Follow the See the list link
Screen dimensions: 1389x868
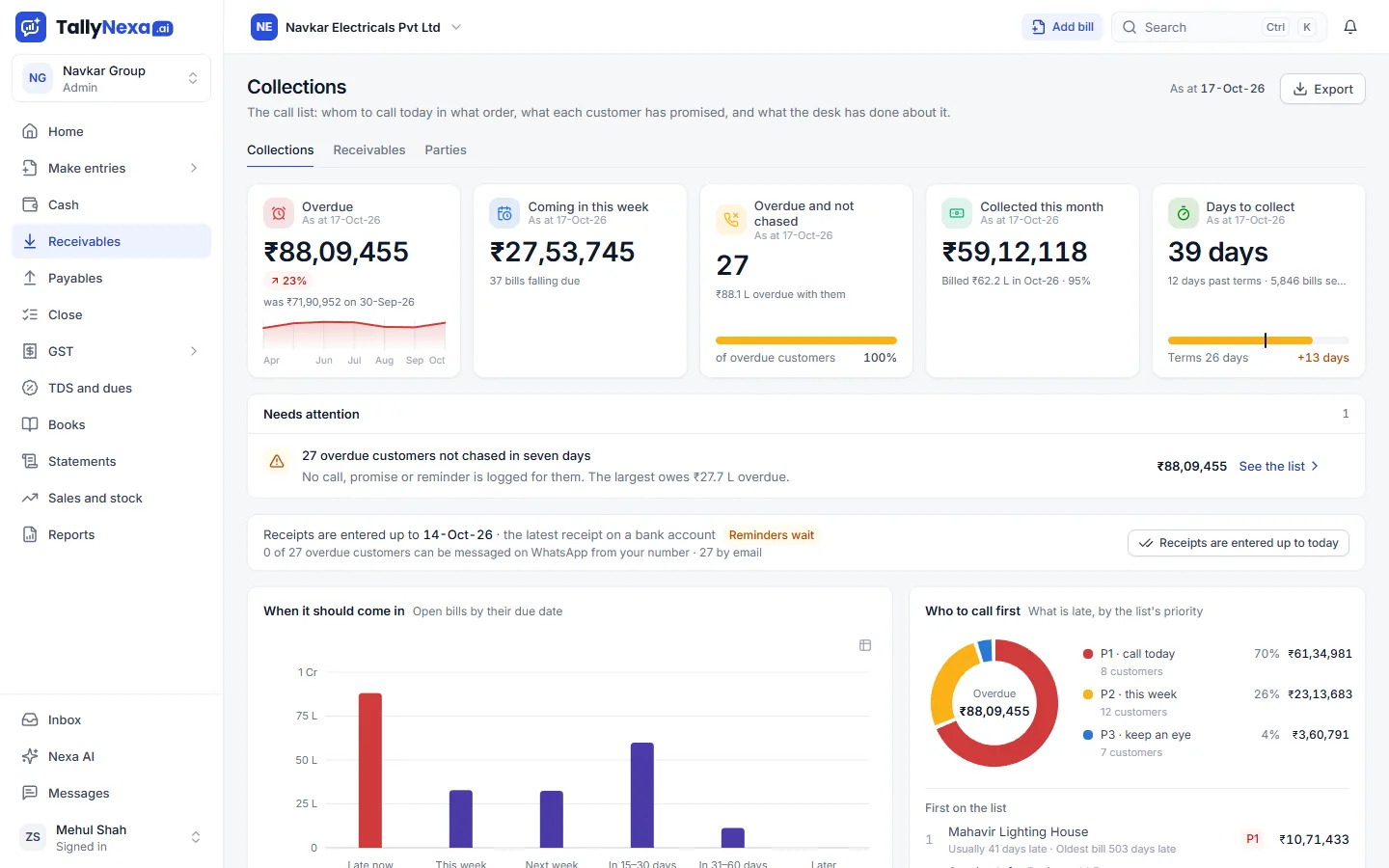1279,466
